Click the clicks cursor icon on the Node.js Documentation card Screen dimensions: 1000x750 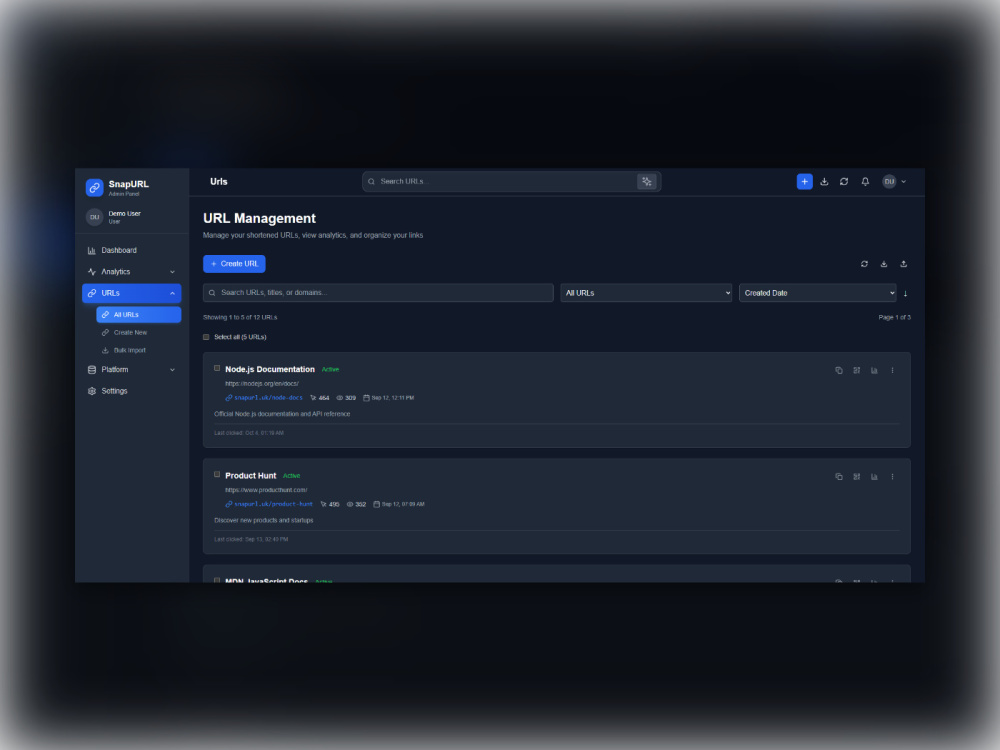[x=313, y=398]
